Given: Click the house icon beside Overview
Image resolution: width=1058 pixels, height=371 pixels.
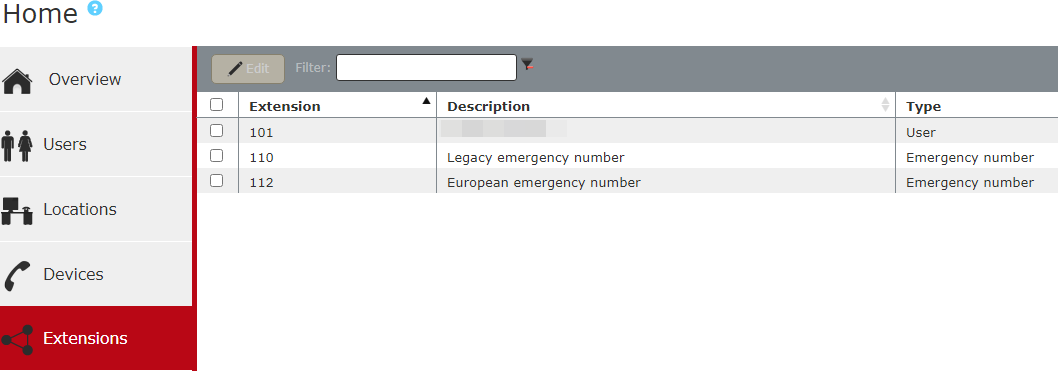Looking at the screenshot, I should (18, 81).
